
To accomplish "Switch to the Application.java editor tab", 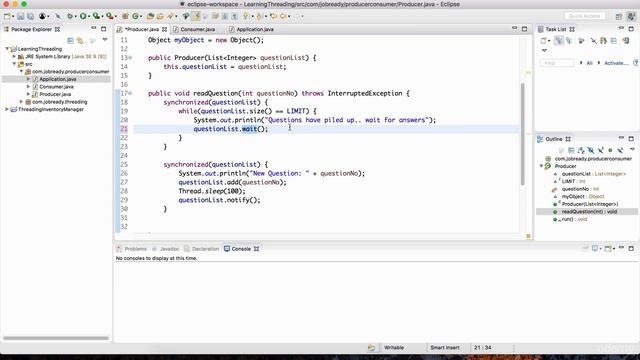I will (x=255, y=29).
